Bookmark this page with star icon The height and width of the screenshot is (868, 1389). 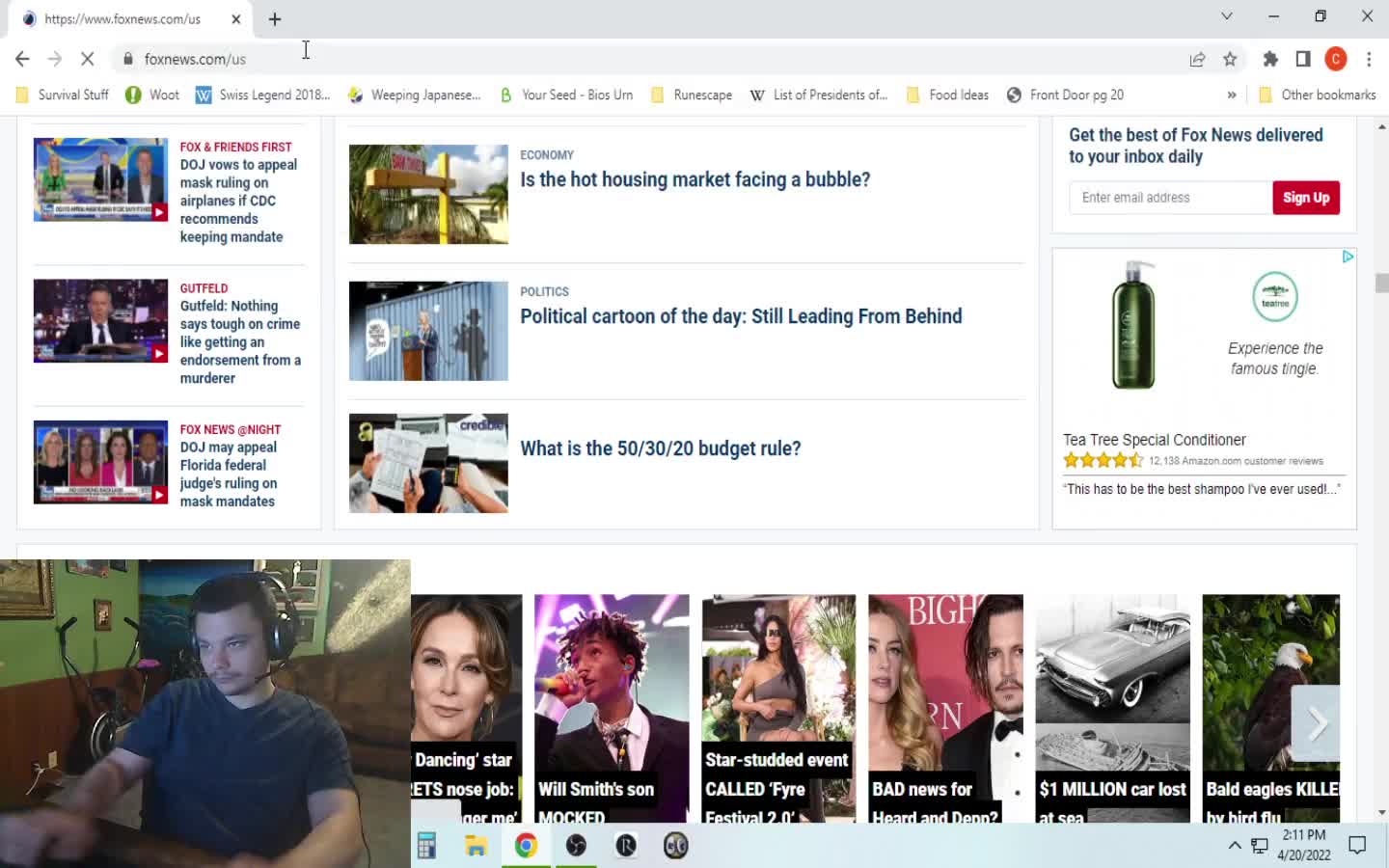[x=1230, y=59]
